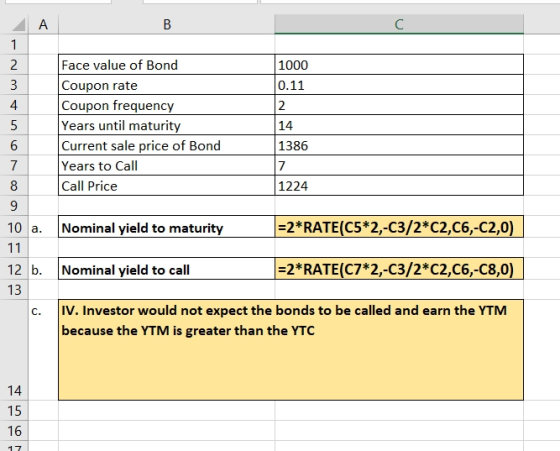Select row 1 header
This screenshot has height=451, width=560.
point(14,45)
